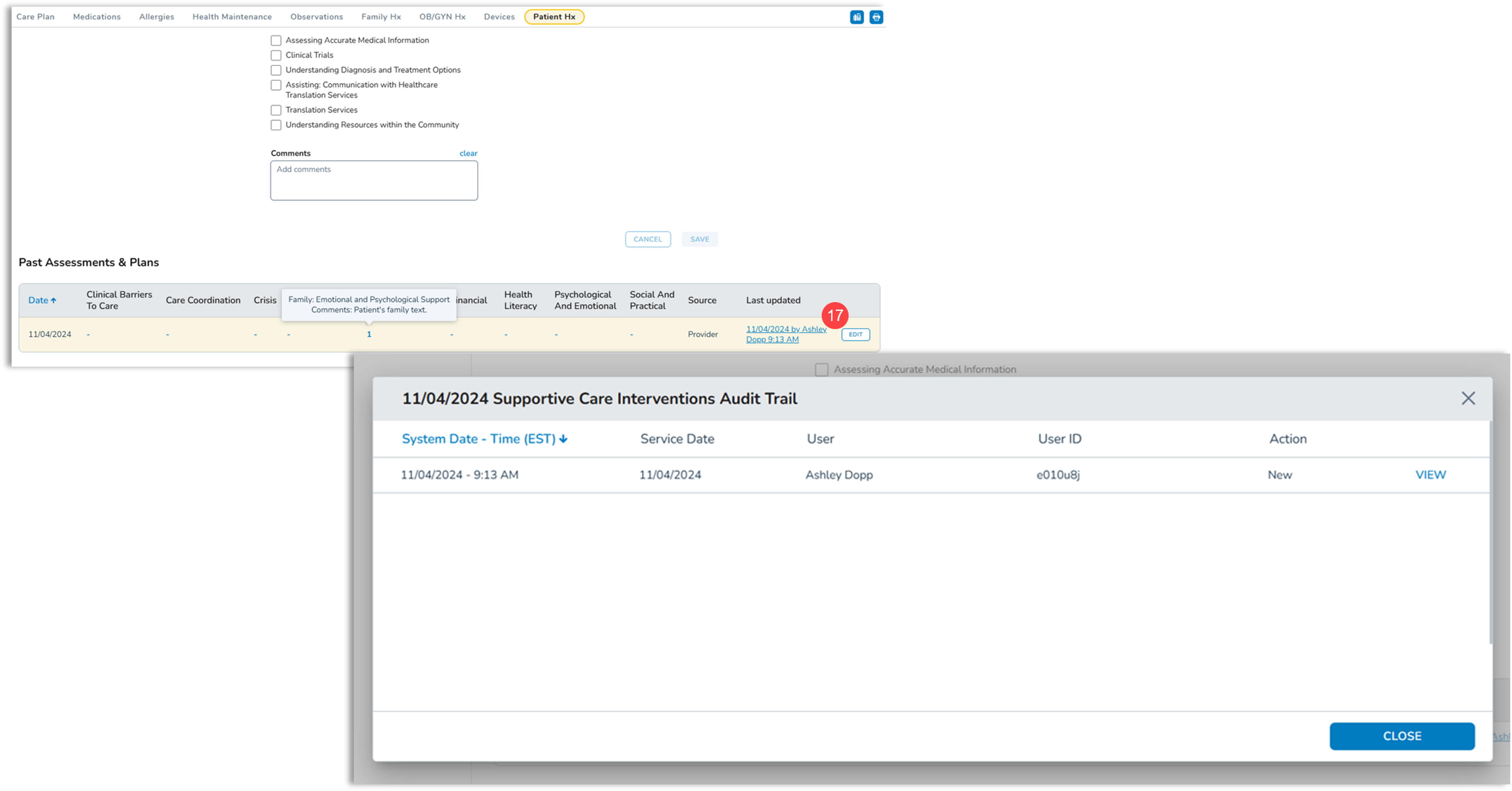
Task: Enable Translation Services checkbox
Action: (x=276, y=110)
